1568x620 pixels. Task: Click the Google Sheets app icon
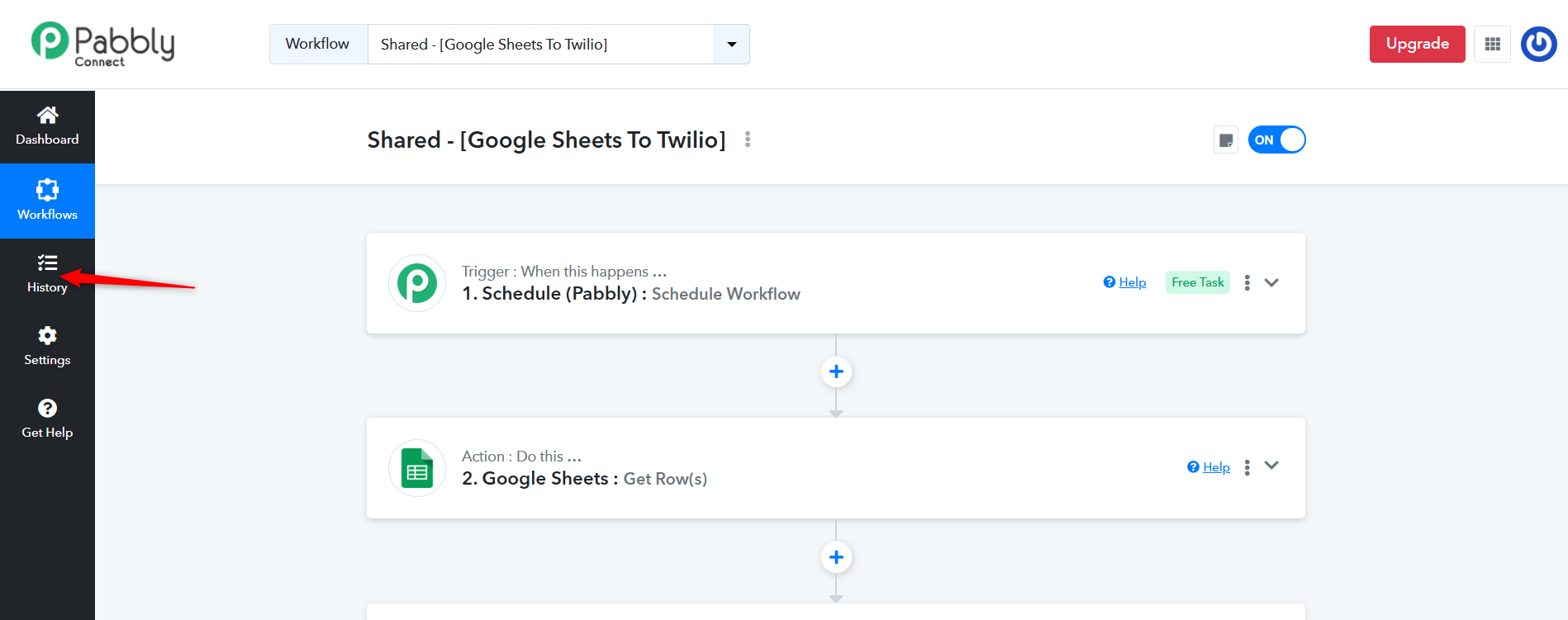[x=417, y=468]
